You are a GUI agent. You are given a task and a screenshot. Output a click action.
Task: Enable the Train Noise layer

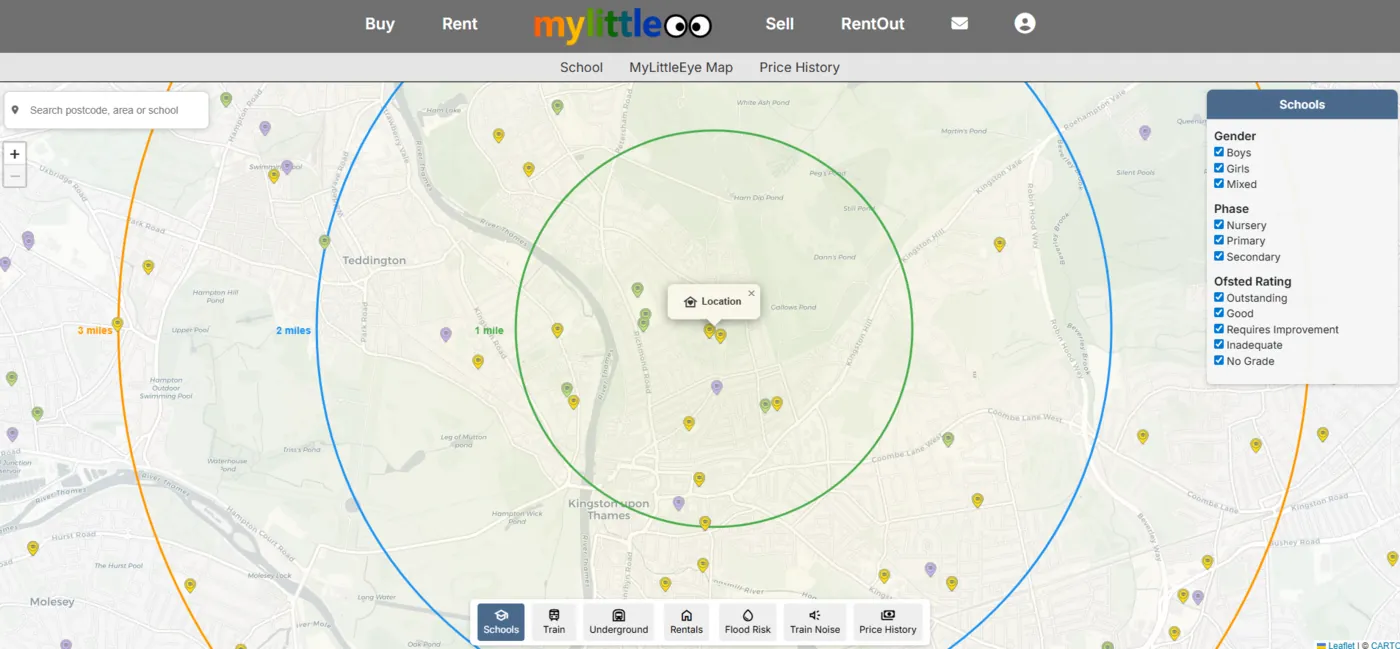(815, 621)
